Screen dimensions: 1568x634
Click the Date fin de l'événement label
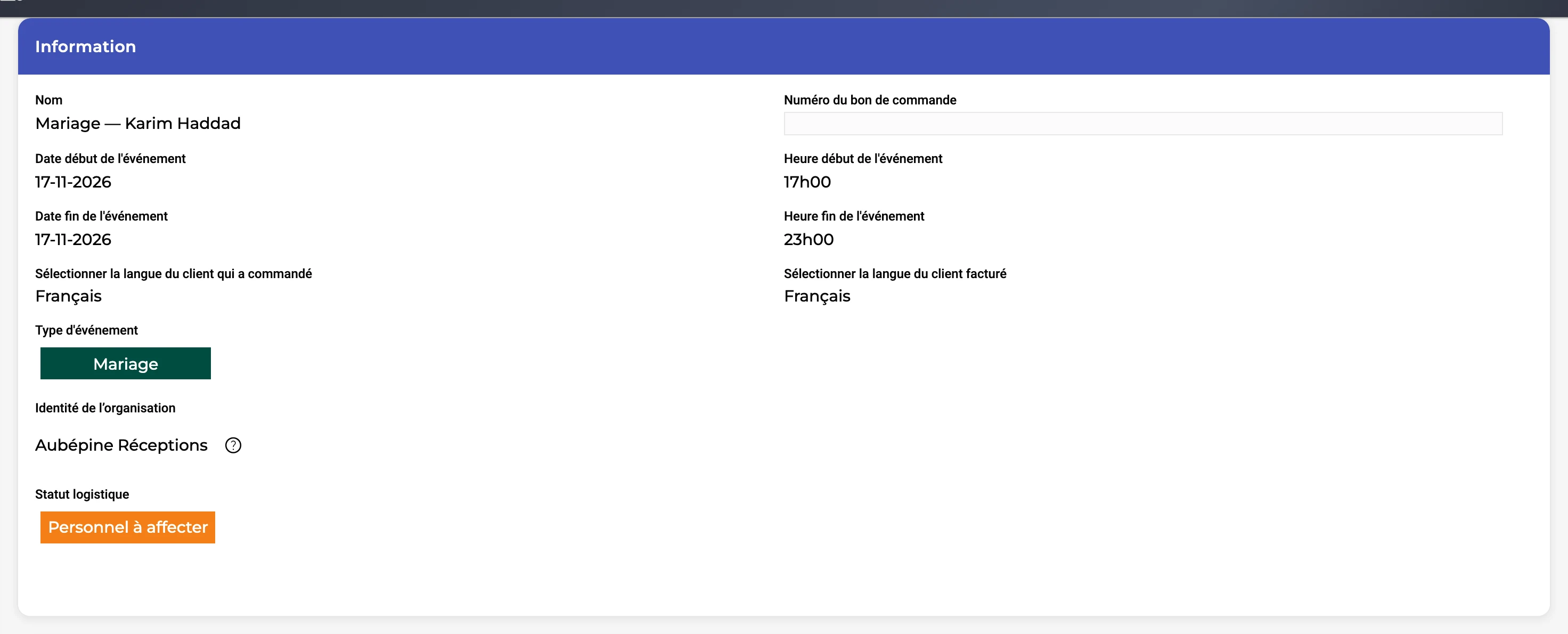(101, 216)
